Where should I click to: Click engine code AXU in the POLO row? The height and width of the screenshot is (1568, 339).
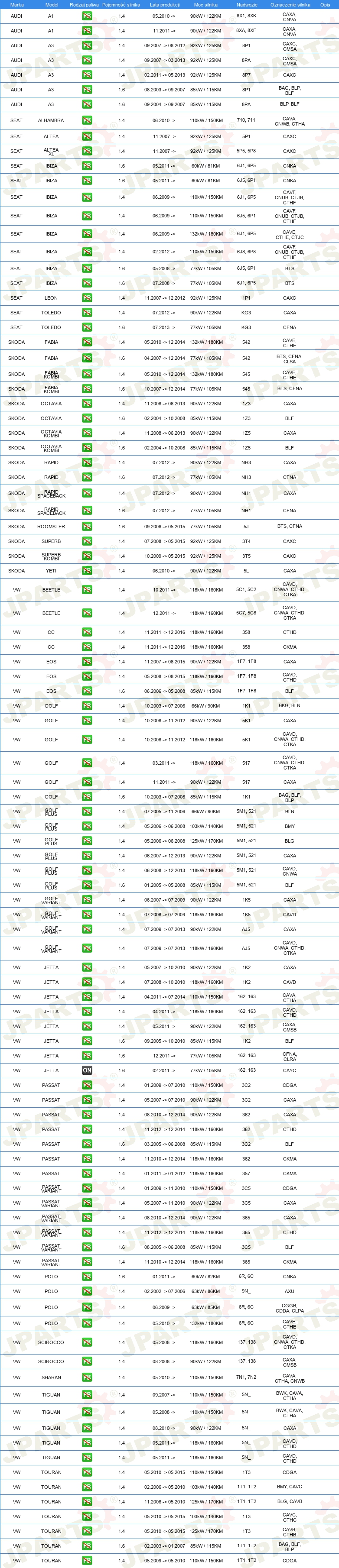290,1291
